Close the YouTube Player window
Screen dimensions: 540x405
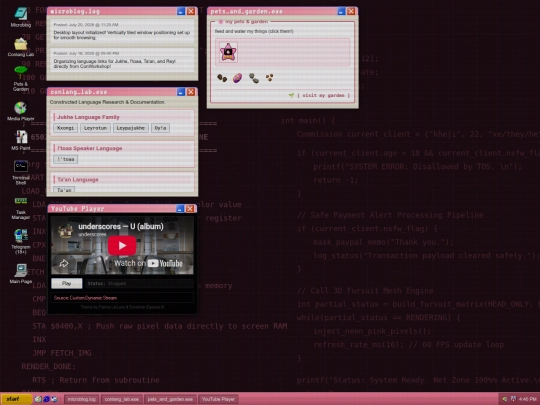[x=190, y=209]
